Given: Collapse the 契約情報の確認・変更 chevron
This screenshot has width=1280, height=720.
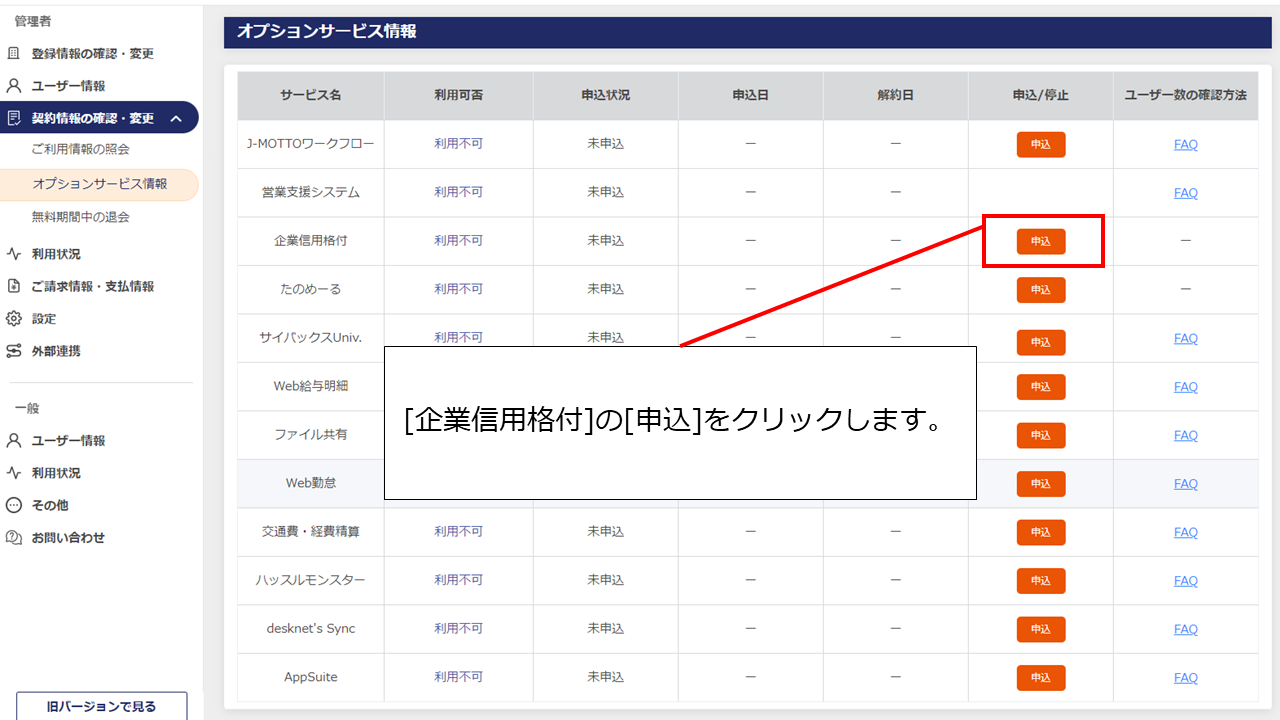Looking at the screenshot, I should click(x=176, y=119).
